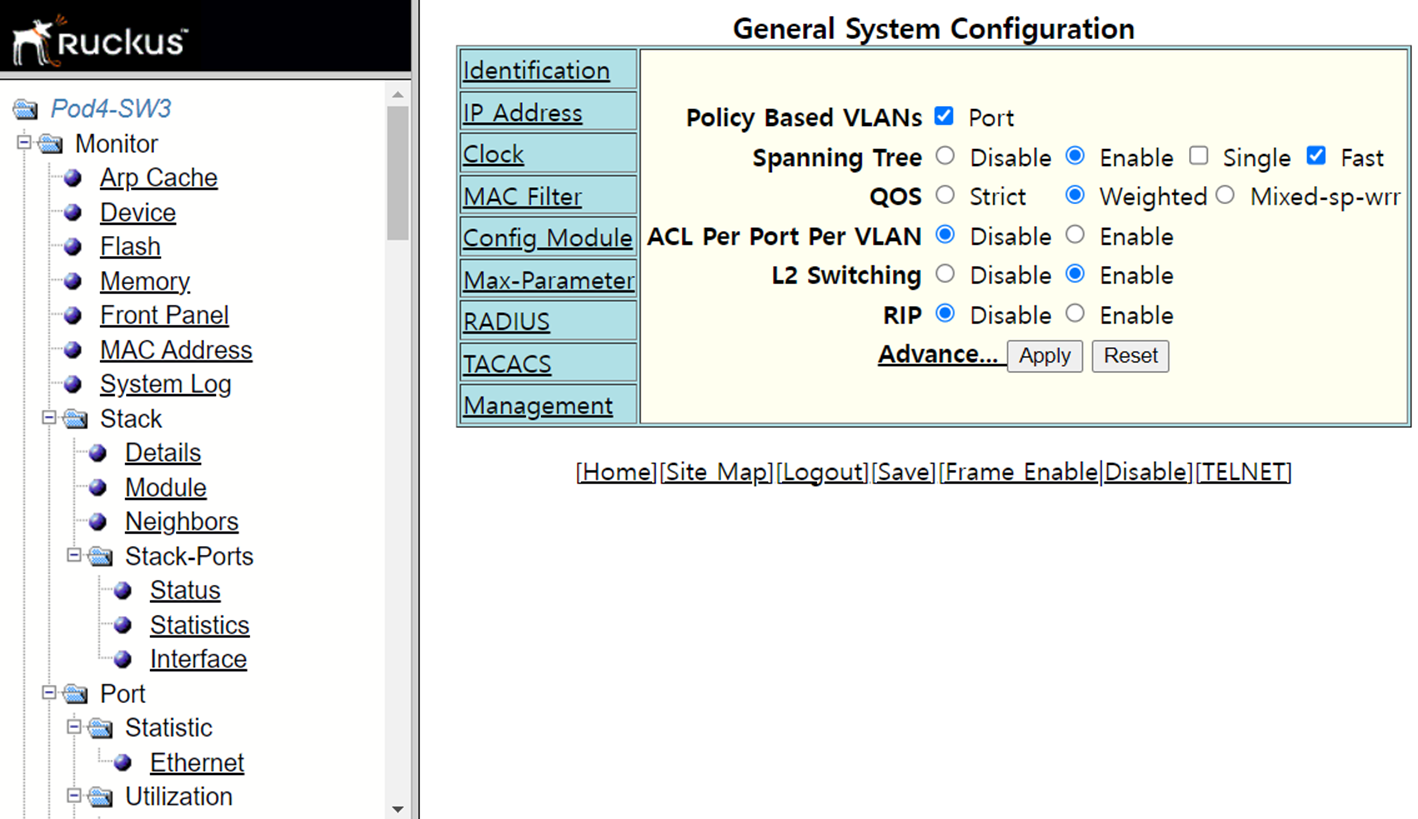Click the Pod4-SW3 root folder icon
The width and height of the screenshot is (1418, 819).
coord(26,110)
